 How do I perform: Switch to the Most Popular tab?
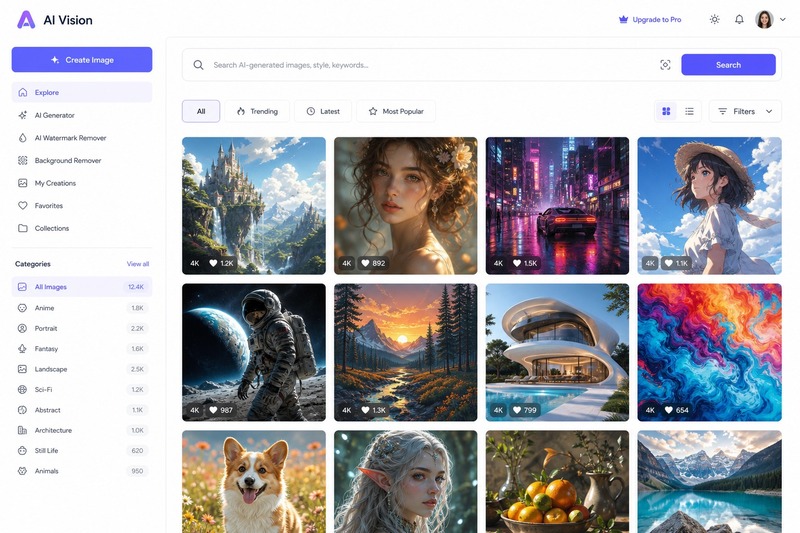click(396, 111)
